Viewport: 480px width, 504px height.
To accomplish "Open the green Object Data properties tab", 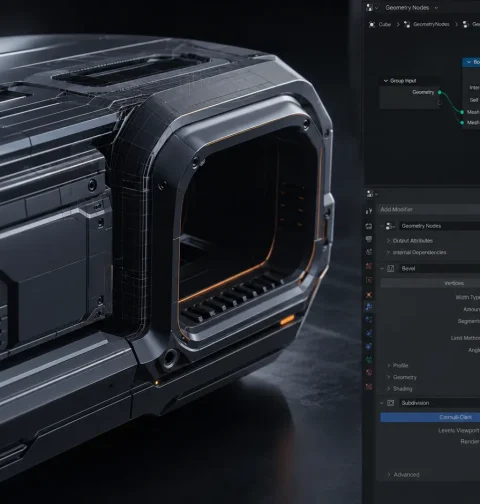I will click(369, 360).
